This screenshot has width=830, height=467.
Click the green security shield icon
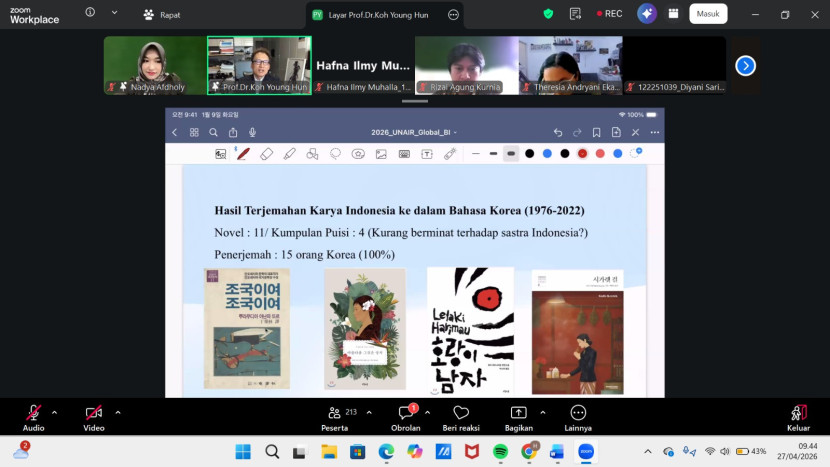tap(548, 14)
